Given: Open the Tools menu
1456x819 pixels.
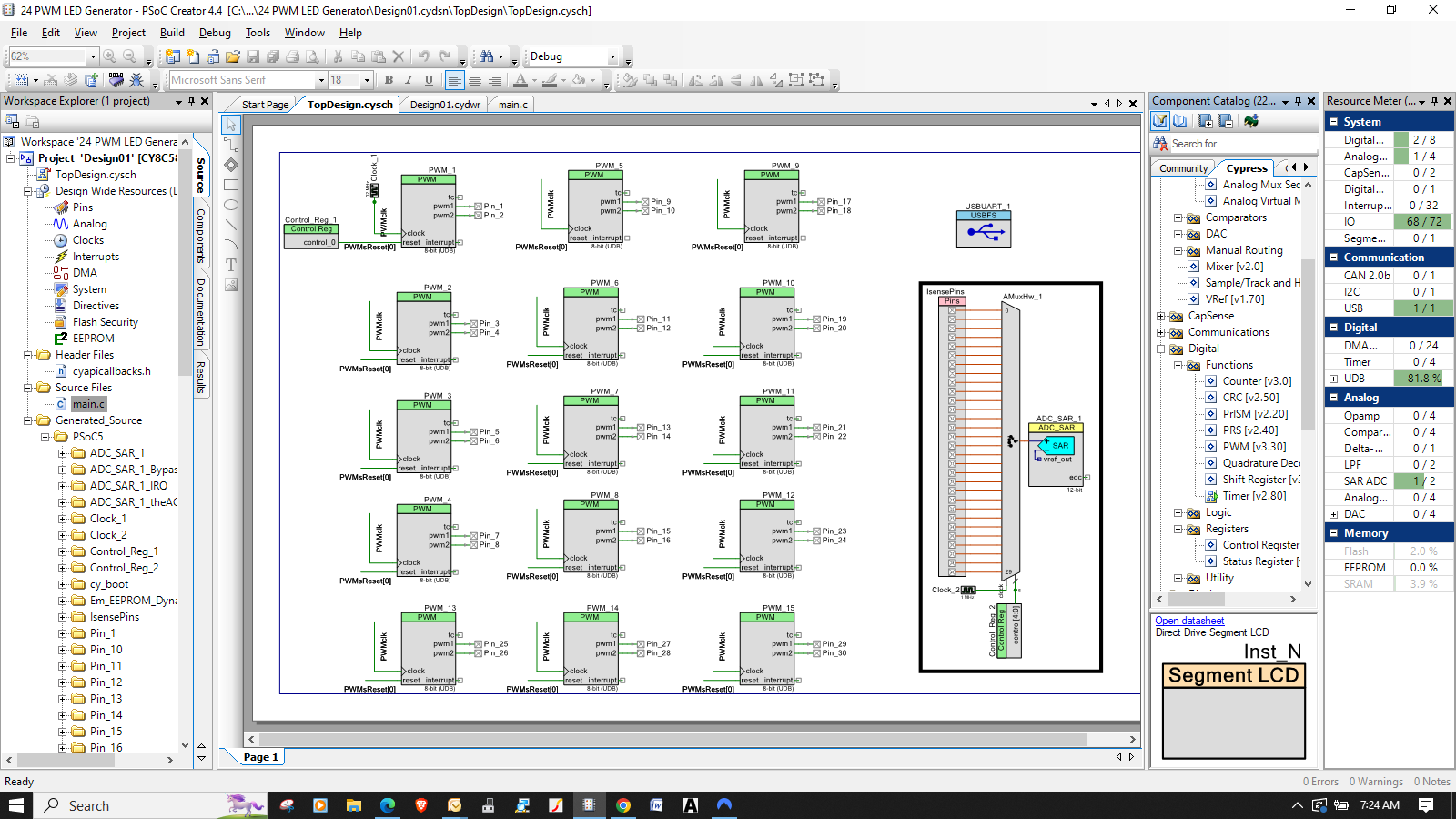Looking at the screenshot, I should [258, 33].
